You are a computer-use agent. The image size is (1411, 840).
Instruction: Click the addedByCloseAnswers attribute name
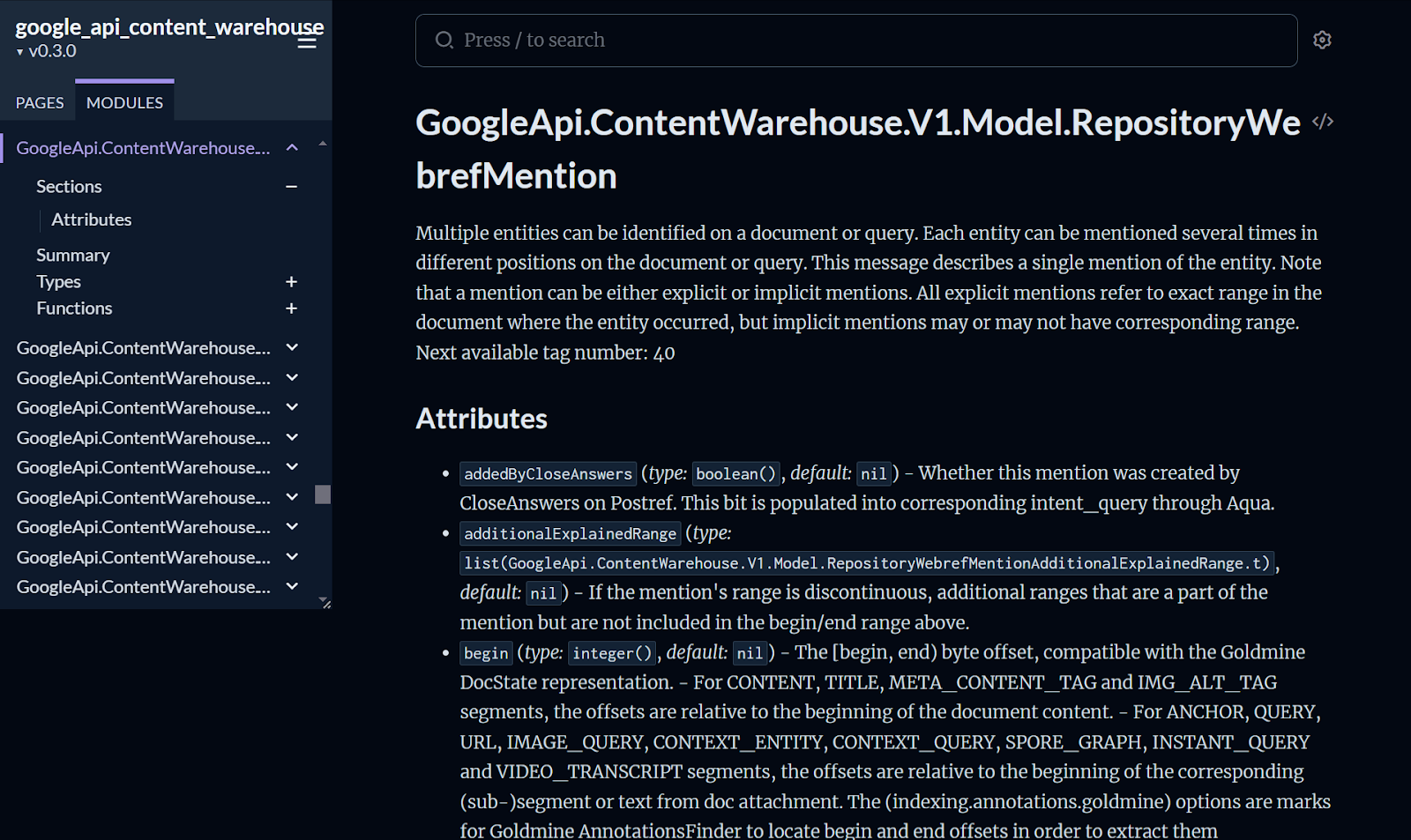click(x=548, y=474)
